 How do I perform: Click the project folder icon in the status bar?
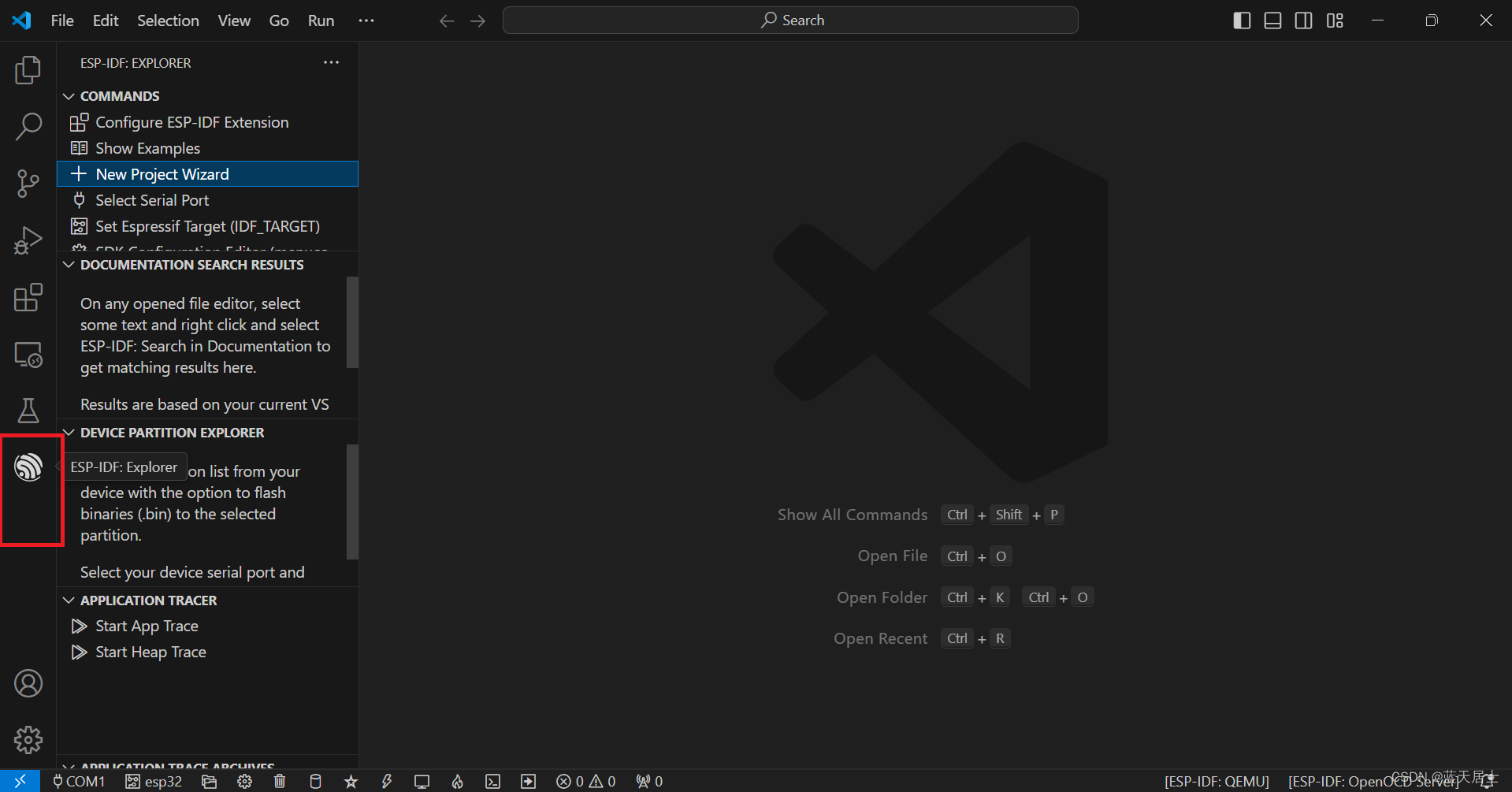coord(209,781)
